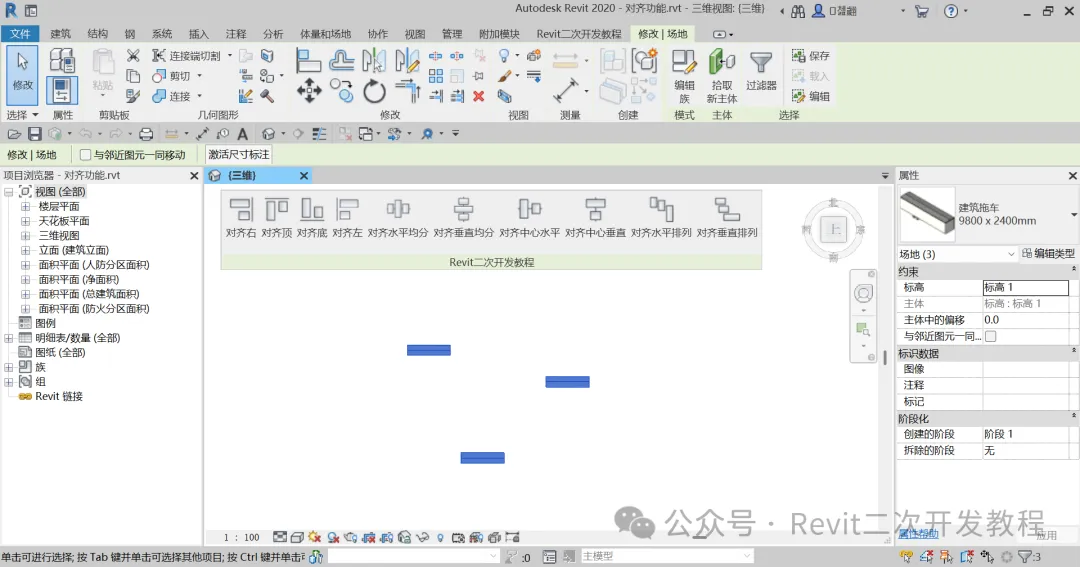This screenshot has width=1080, height=567.
Task: Click the Cut to Clipboard scissors icon
Action: [x=133, y=56]
